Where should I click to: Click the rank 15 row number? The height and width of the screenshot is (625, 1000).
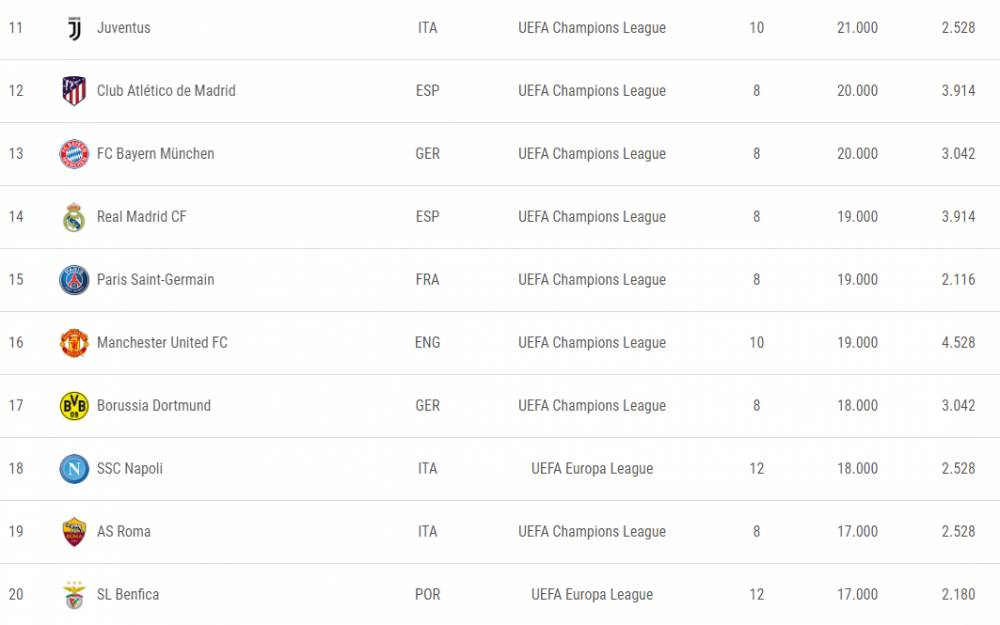(16, 280)
